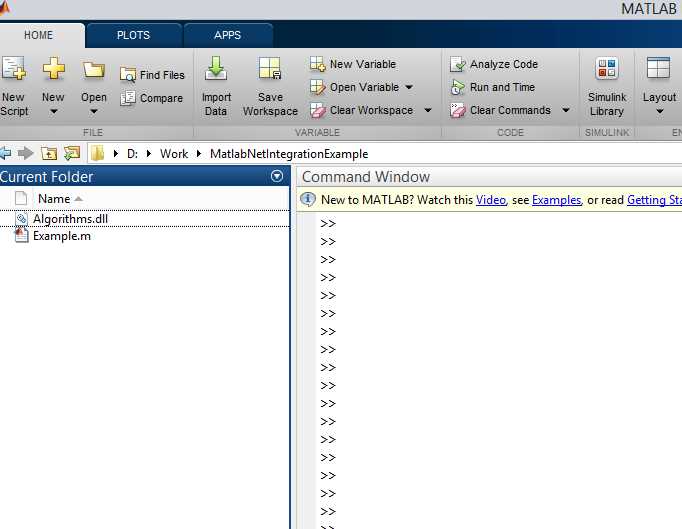Viewport: 682px width, 529px height.
Task: Switch to the APPS tab
Action: coord(227,35)
